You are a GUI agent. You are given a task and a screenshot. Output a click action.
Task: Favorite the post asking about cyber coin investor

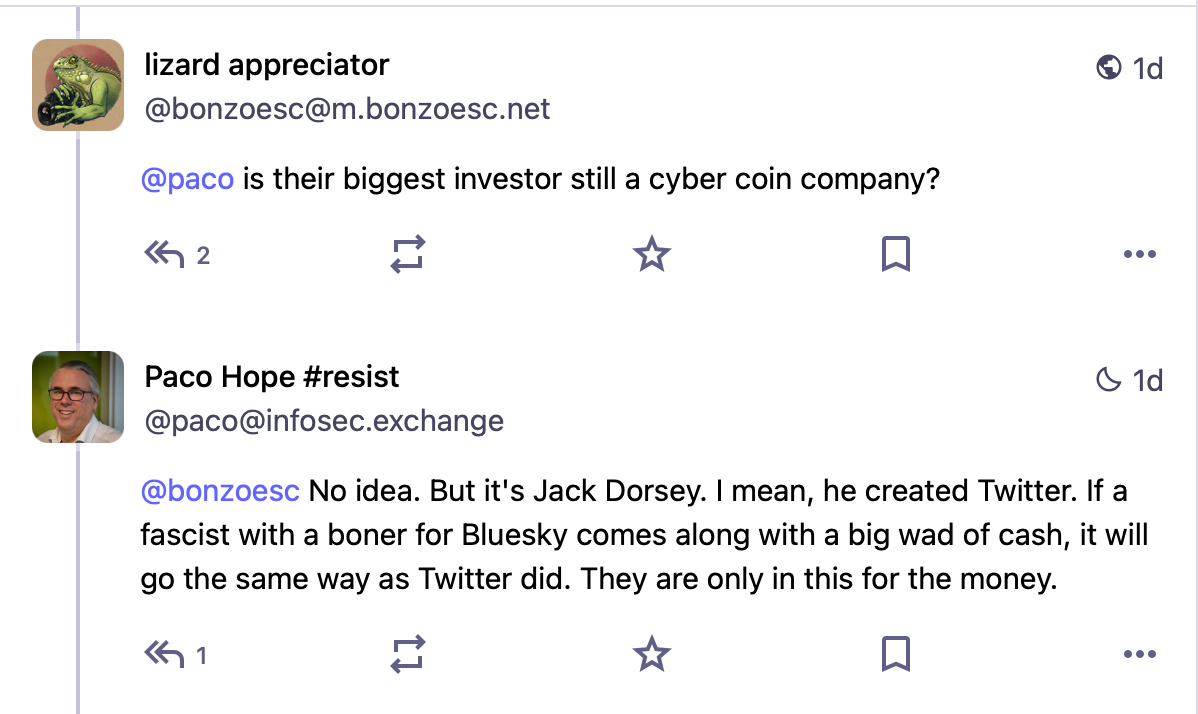(x=652, y=255)
